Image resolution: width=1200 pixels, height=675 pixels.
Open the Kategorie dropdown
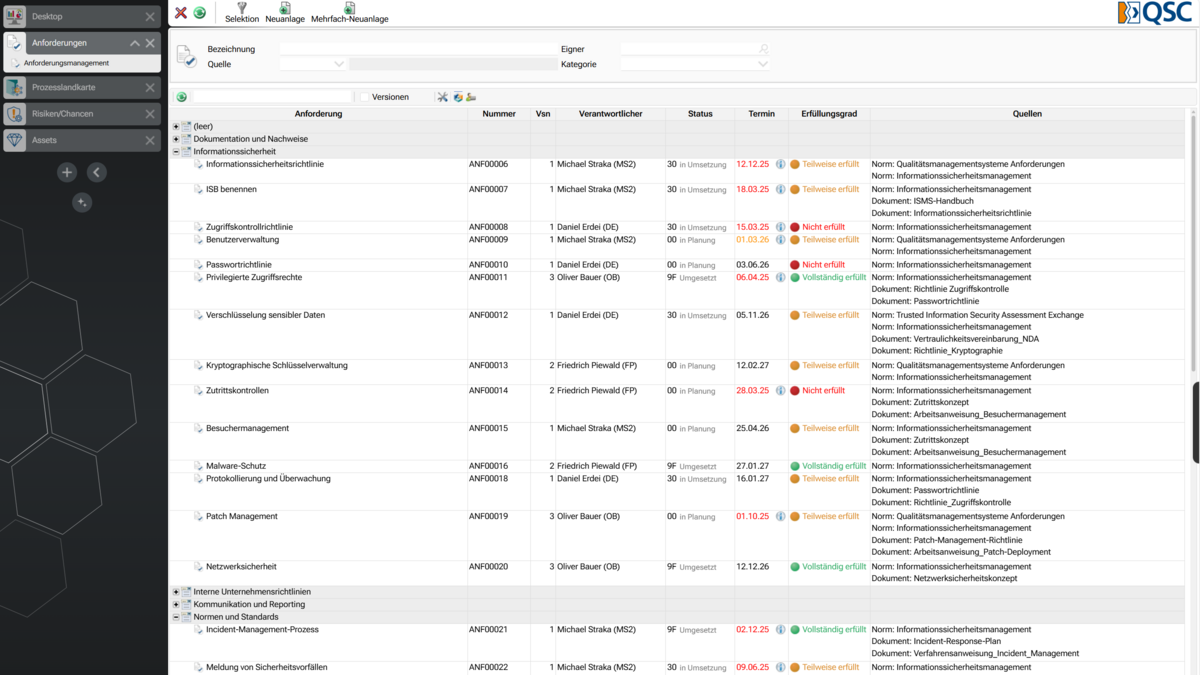click(763, 64)
